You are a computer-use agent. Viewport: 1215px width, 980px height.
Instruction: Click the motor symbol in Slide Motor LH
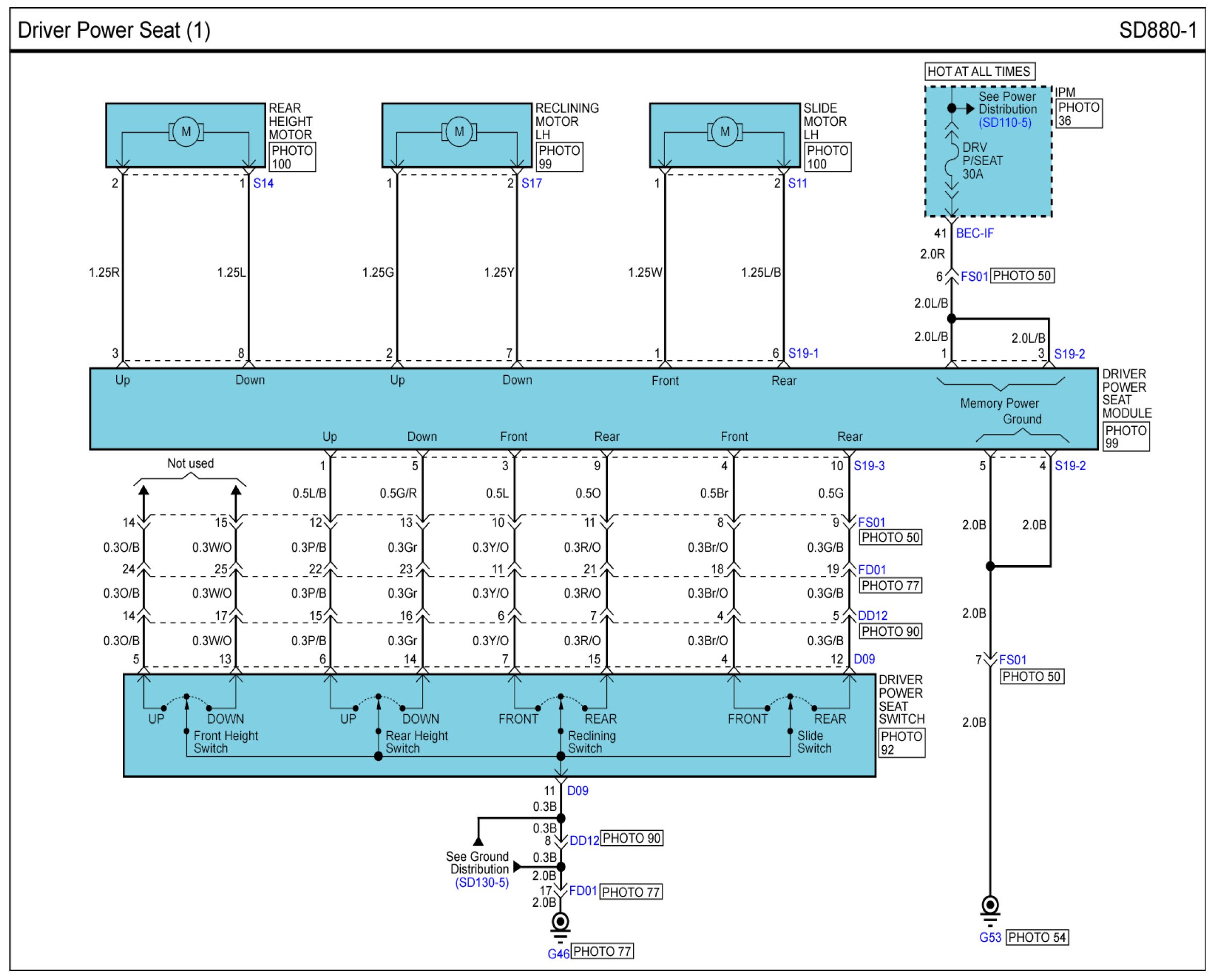(x=724, y=132)
